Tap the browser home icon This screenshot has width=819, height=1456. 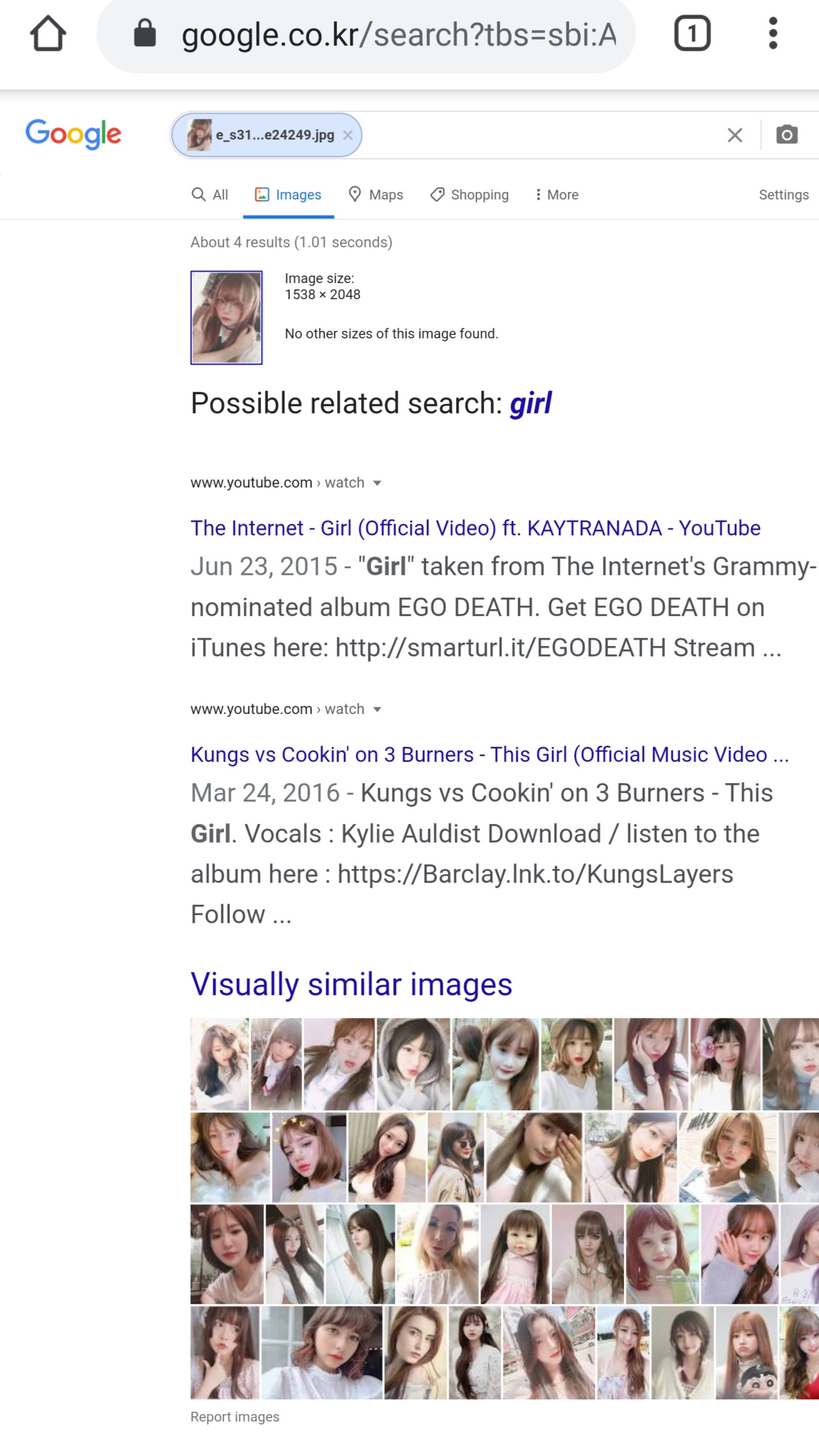point(48,34)
